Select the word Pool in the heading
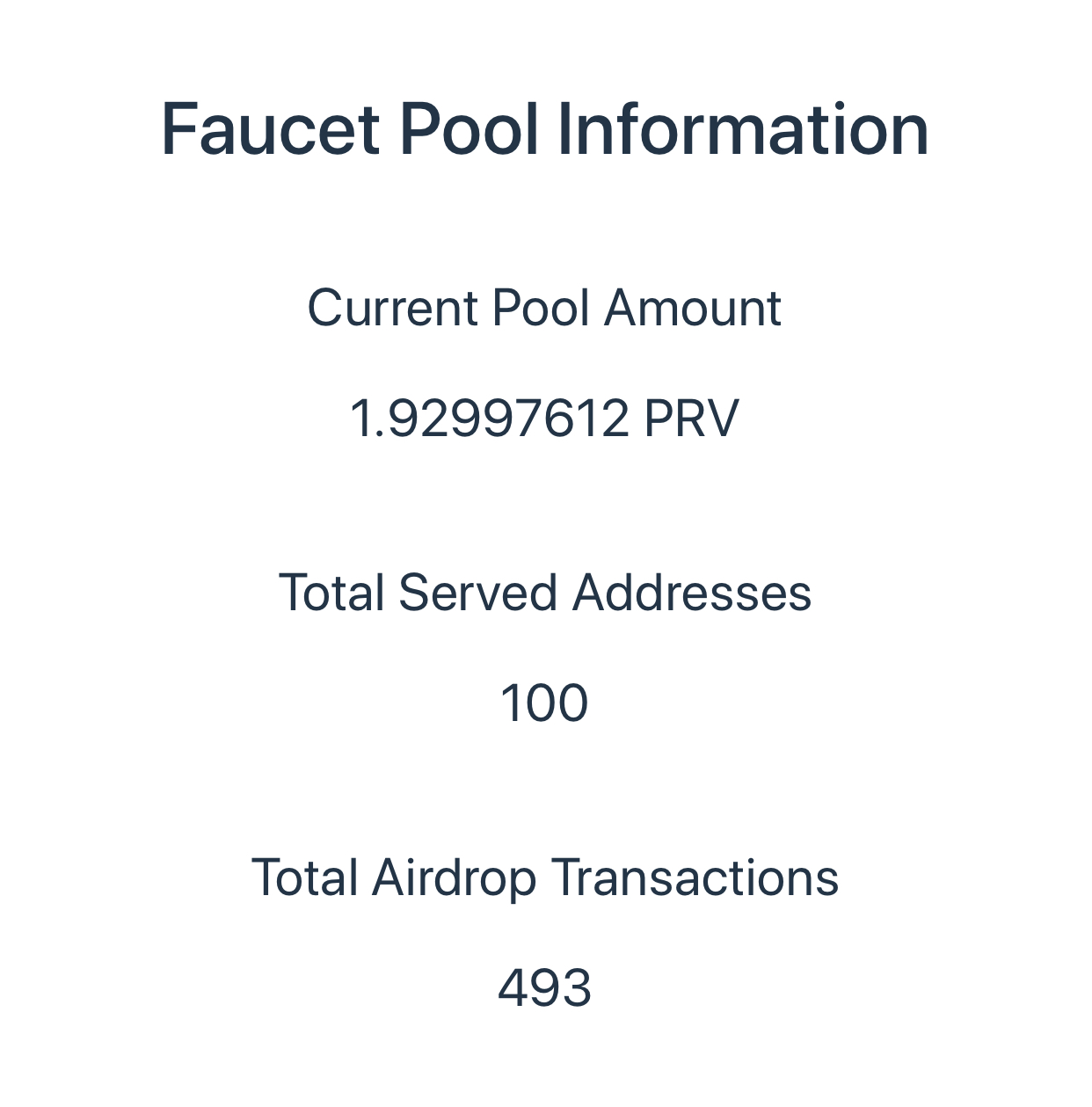This screenshot has width=1092, height=1107. click(469, 129)
